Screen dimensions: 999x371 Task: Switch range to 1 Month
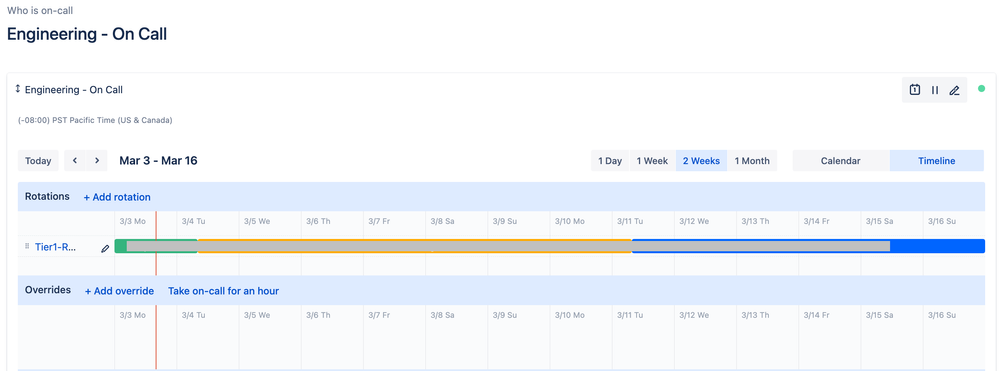click(752, 161)
